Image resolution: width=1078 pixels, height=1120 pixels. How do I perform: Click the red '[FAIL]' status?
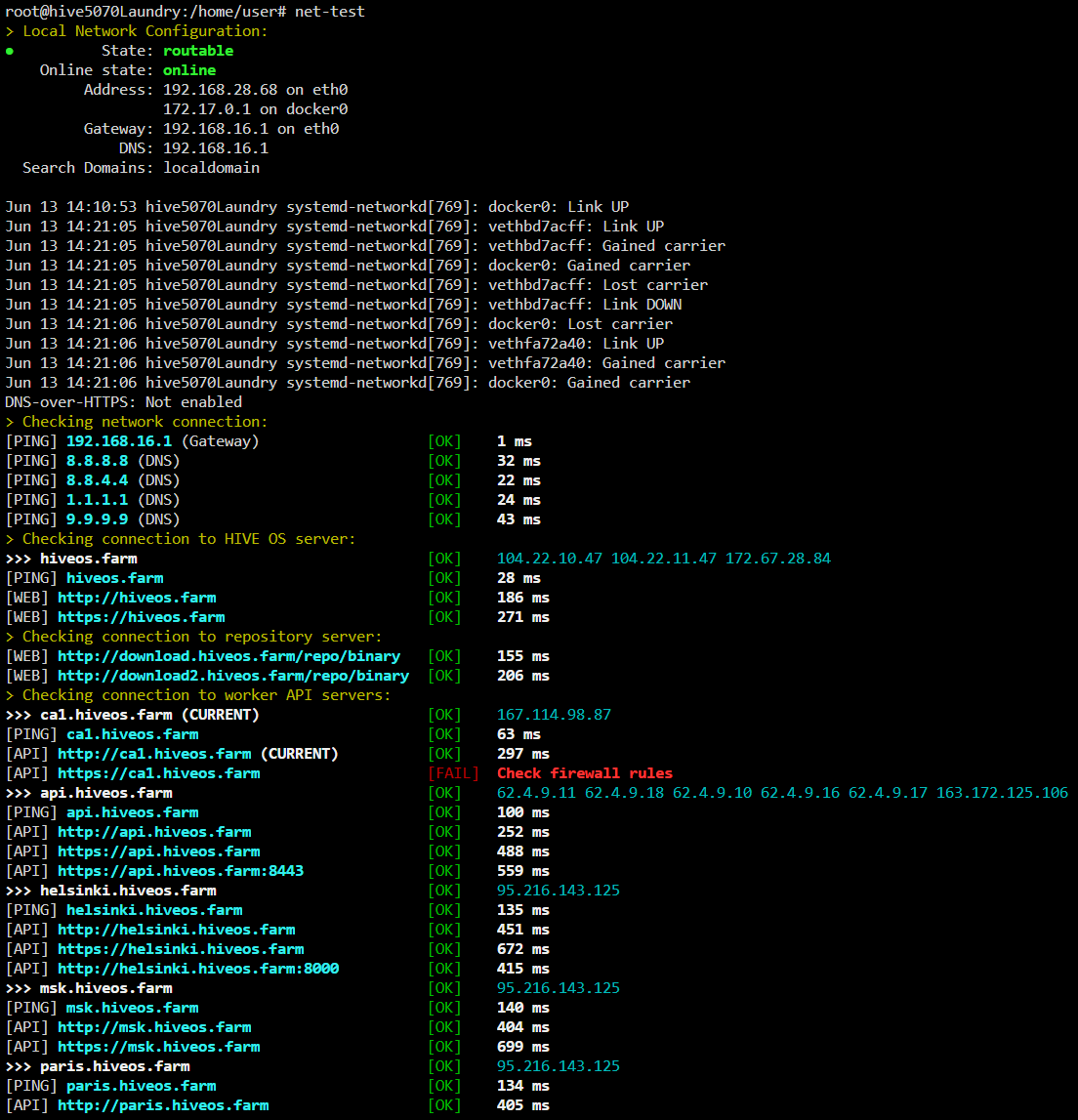453,772
